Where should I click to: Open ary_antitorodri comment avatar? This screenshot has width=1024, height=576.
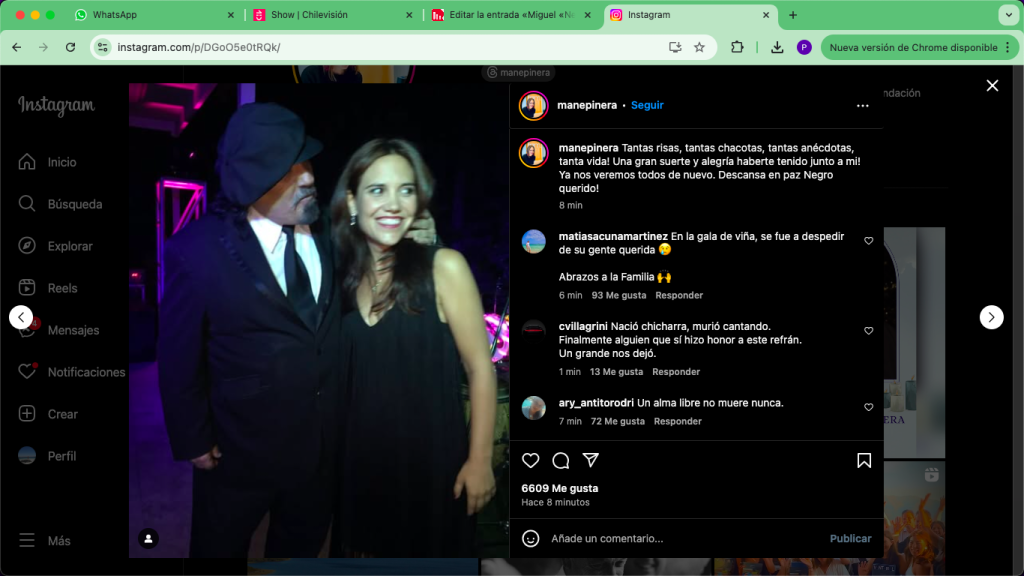[x=533, y=408]
